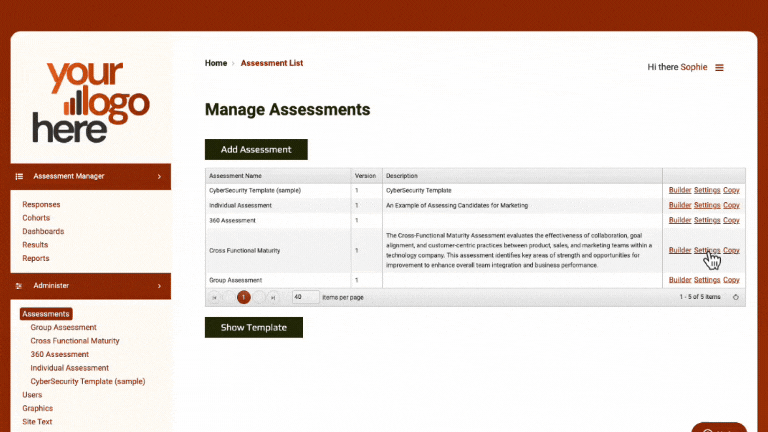Open Builder for CyberSecurity Template
This screenshot has width=768, height=432.
[679, 190]
